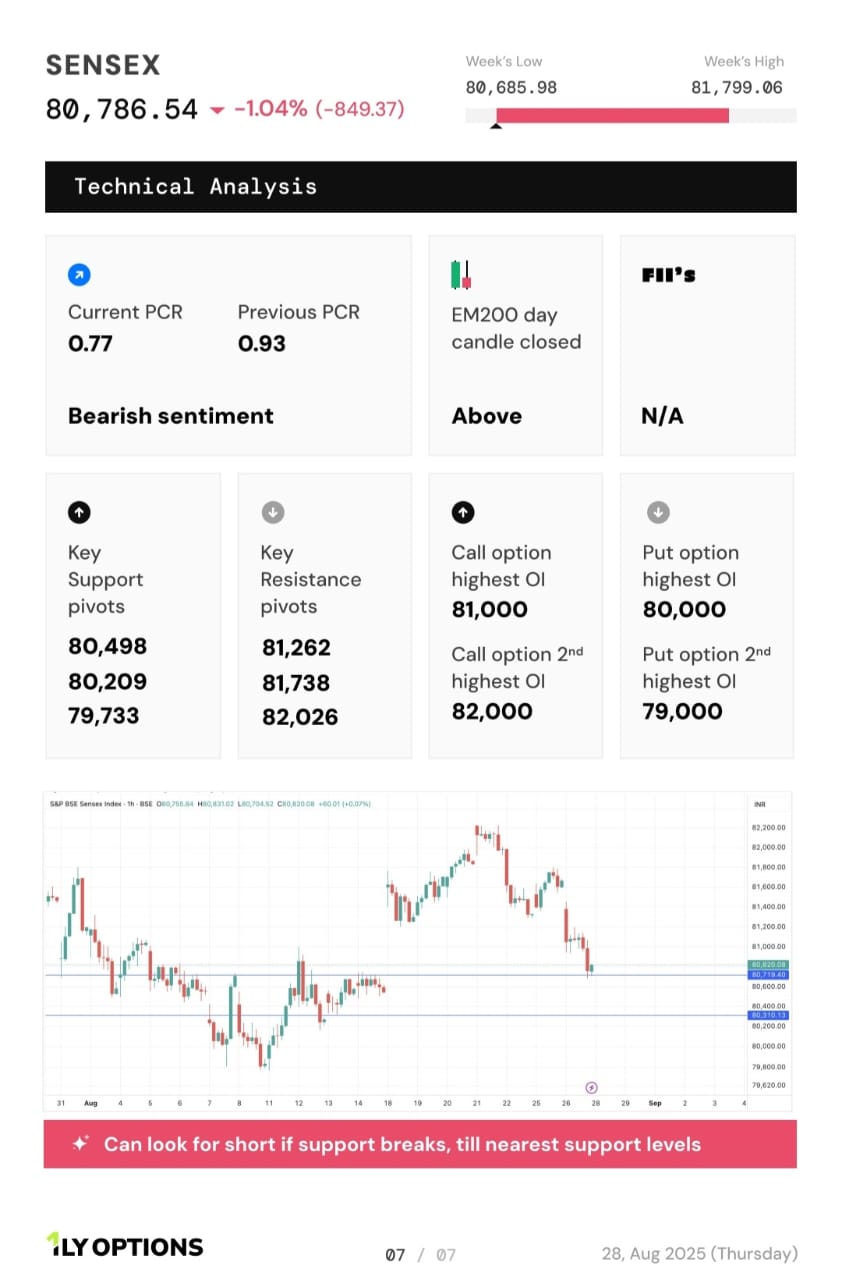
Task: Click the gray down-arrow icon above Key Resistance pivots
Action: [272, 512]
